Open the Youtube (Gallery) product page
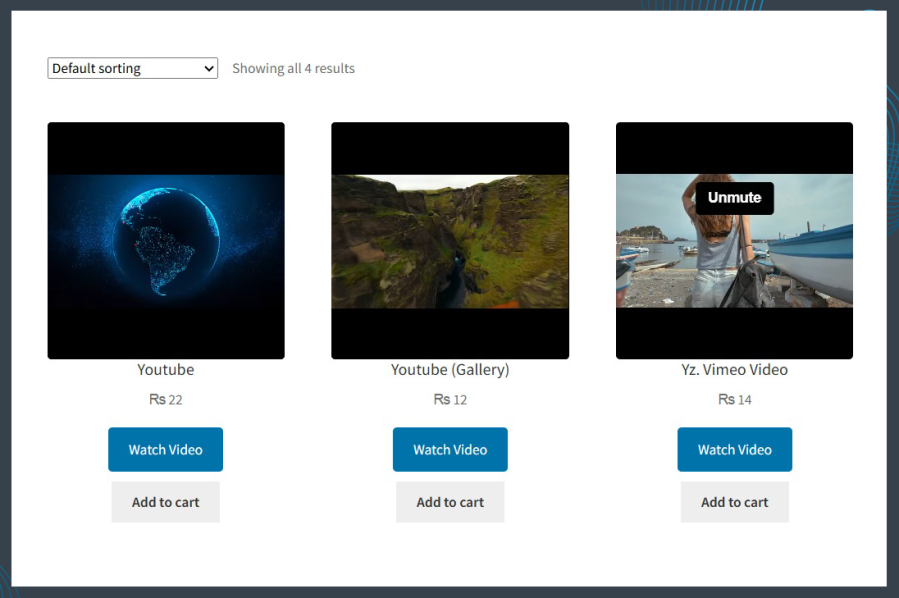The image size is (899, 598). [x=450, y=369]
